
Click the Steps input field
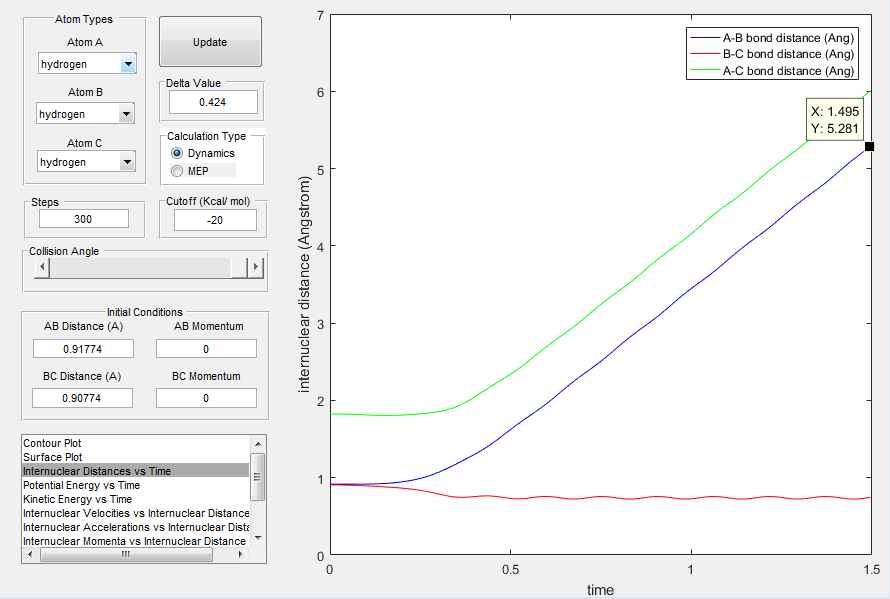click(x=83, y=219)
